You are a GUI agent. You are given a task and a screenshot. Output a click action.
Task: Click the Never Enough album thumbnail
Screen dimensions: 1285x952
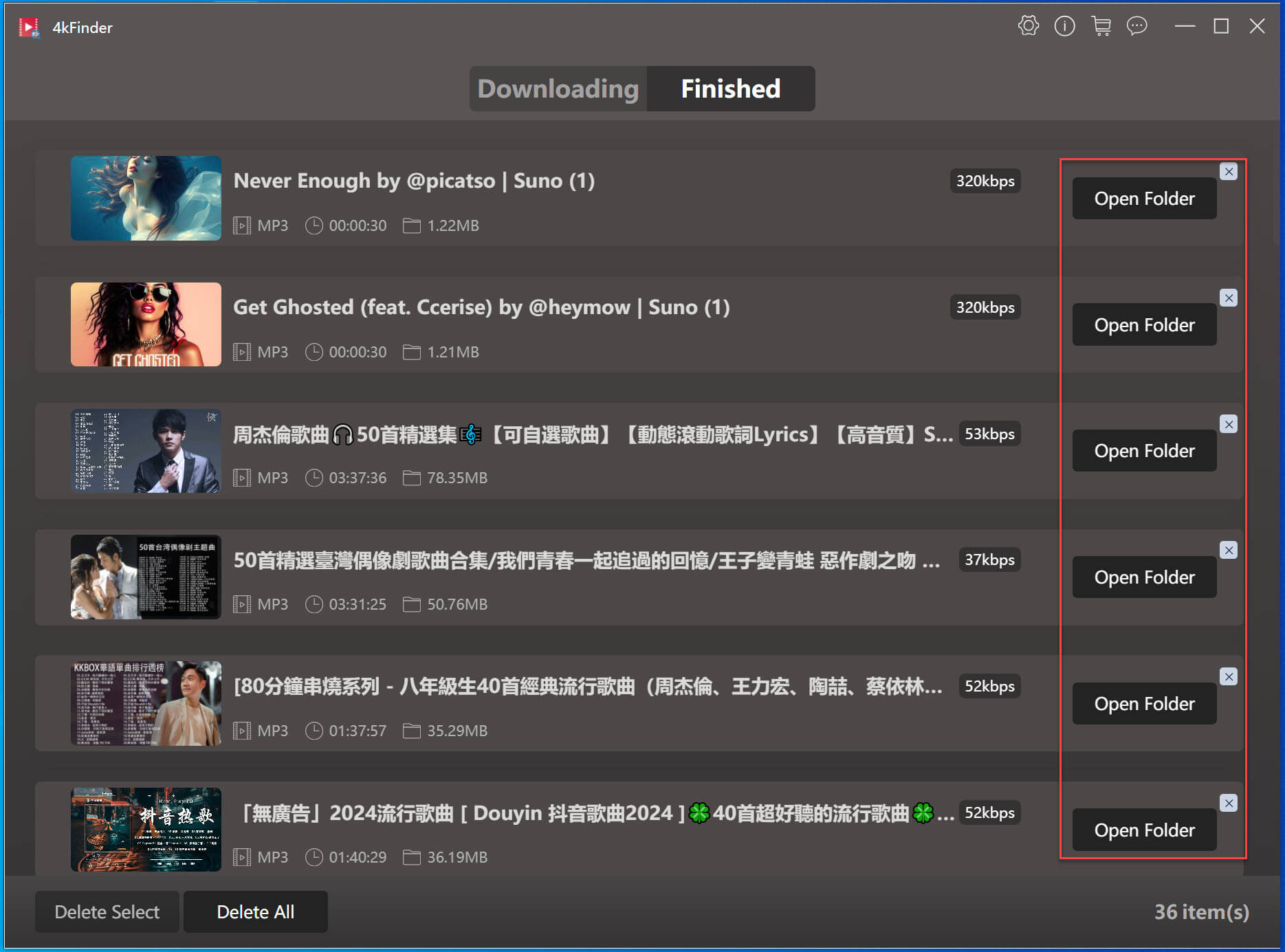click(146, 199)
